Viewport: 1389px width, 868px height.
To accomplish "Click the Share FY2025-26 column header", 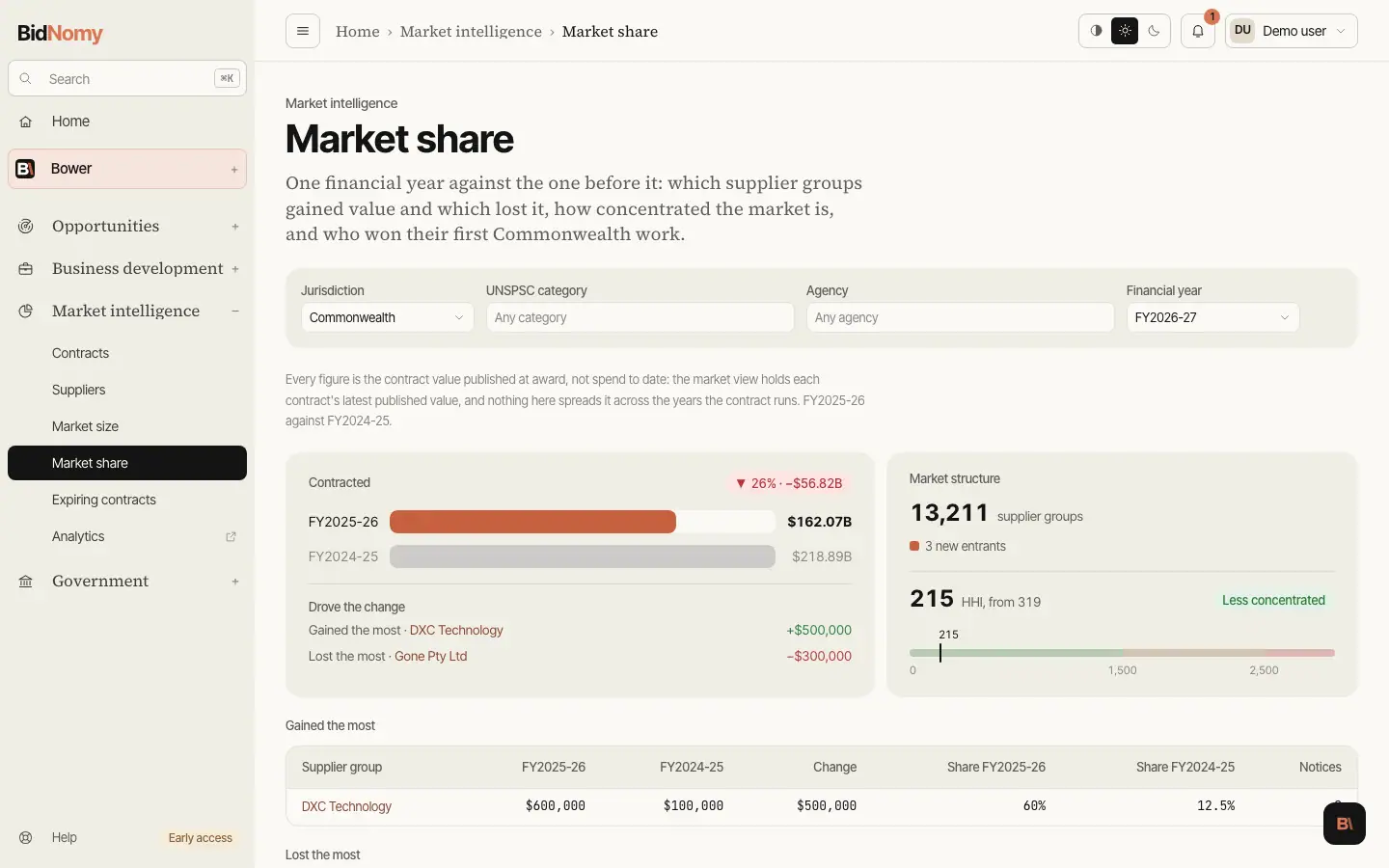I will [x=996, y=767].
